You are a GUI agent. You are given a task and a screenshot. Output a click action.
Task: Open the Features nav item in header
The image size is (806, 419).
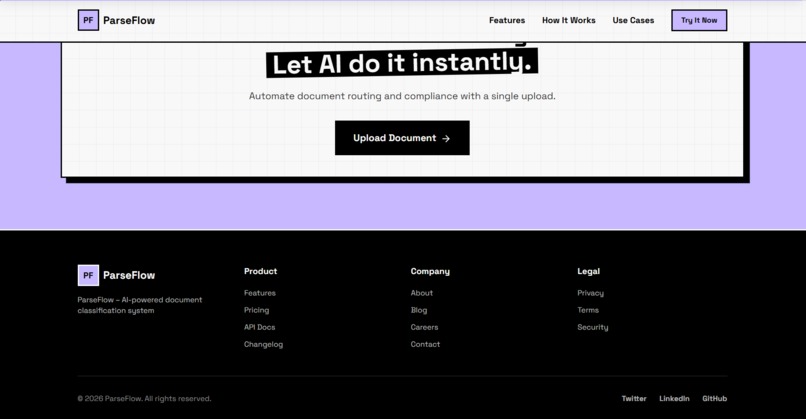(507, 20)
